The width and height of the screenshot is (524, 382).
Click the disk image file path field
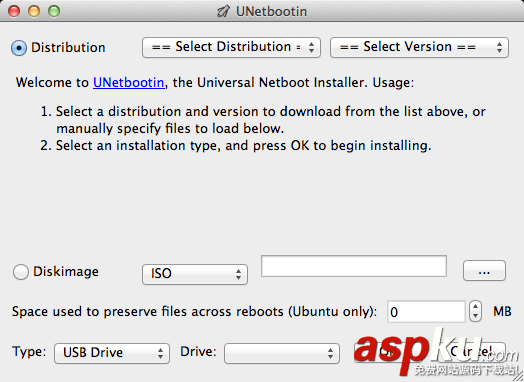pyautogui.click(x=354, y=266)
